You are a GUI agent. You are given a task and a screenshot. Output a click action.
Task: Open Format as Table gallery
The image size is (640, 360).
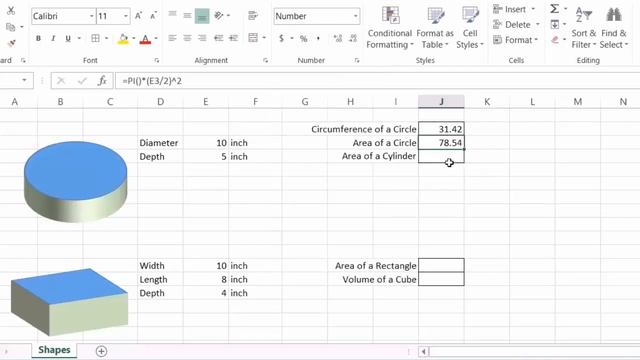click(435, 27)
